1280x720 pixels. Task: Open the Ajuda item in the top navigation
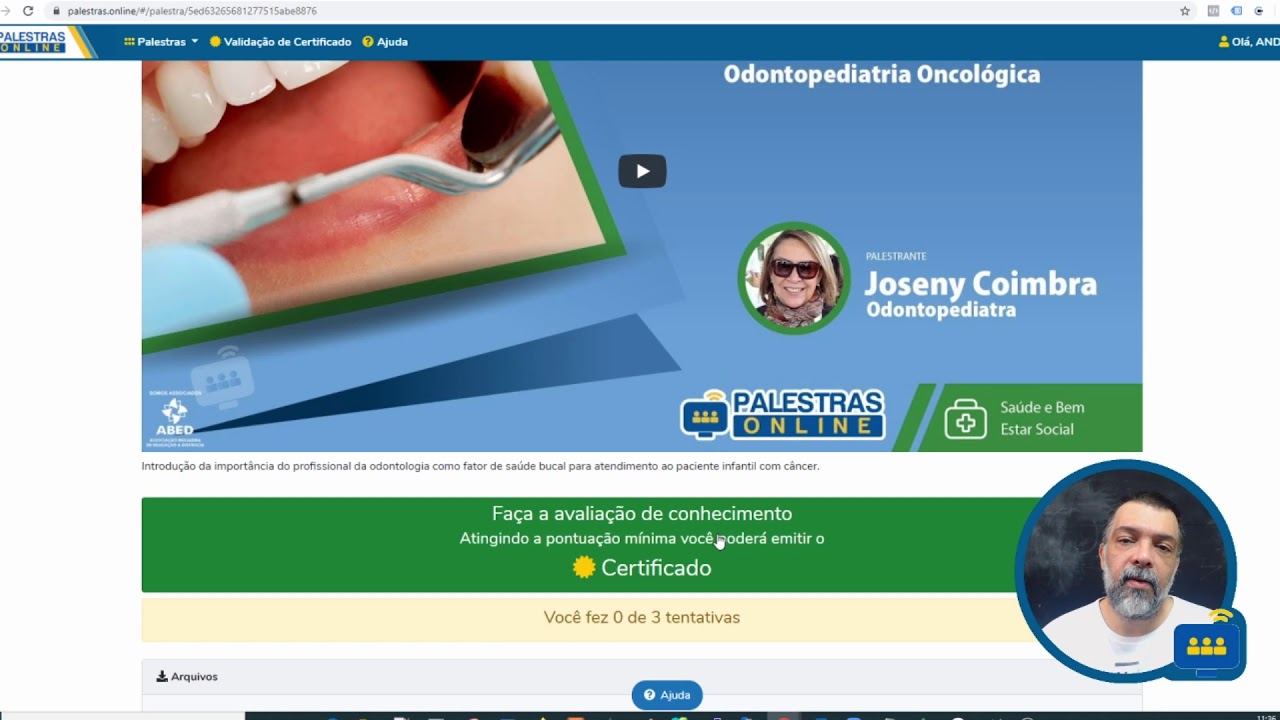[x=385, y=42]
